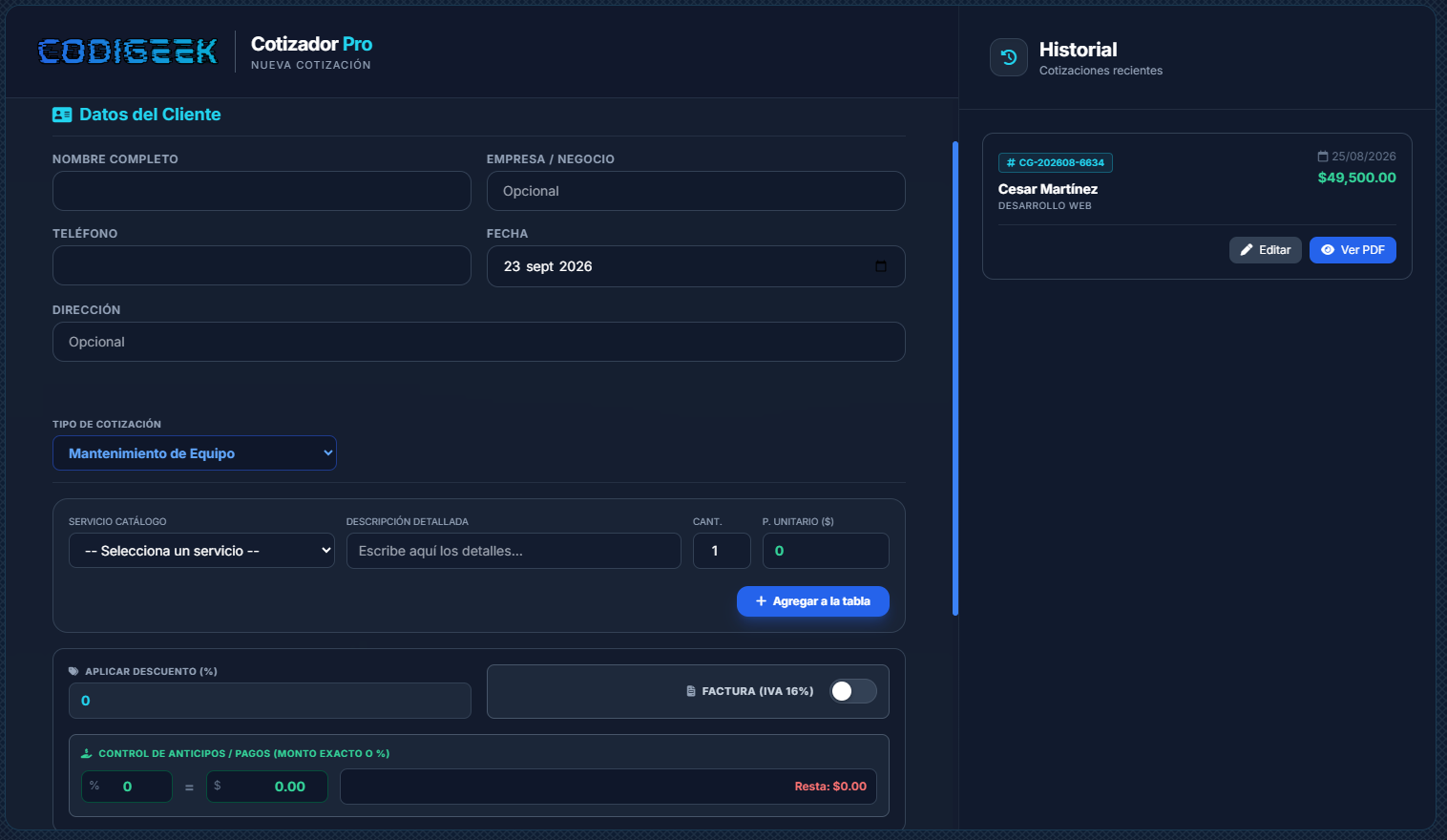Click the CODIGEEK logo
This screenshot has height=840, width=1447.
[x=128, y=52]
